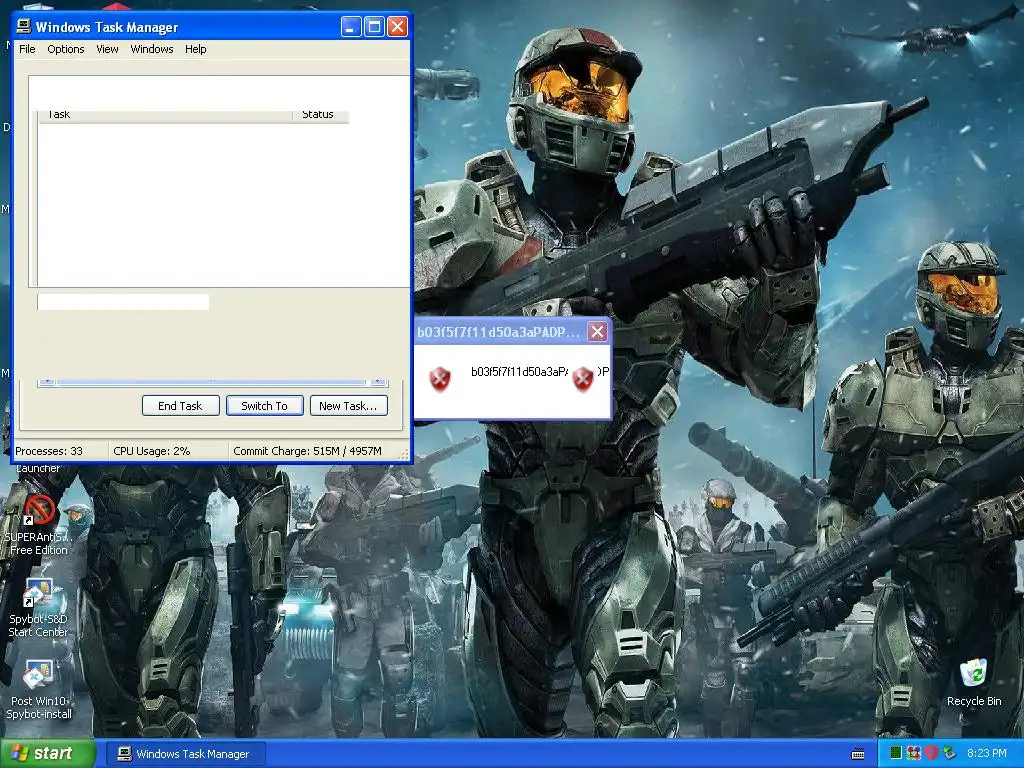Open the View menu in Task Manager
The width and height of the screenshot is (1024, 768).
click(107, 49)
